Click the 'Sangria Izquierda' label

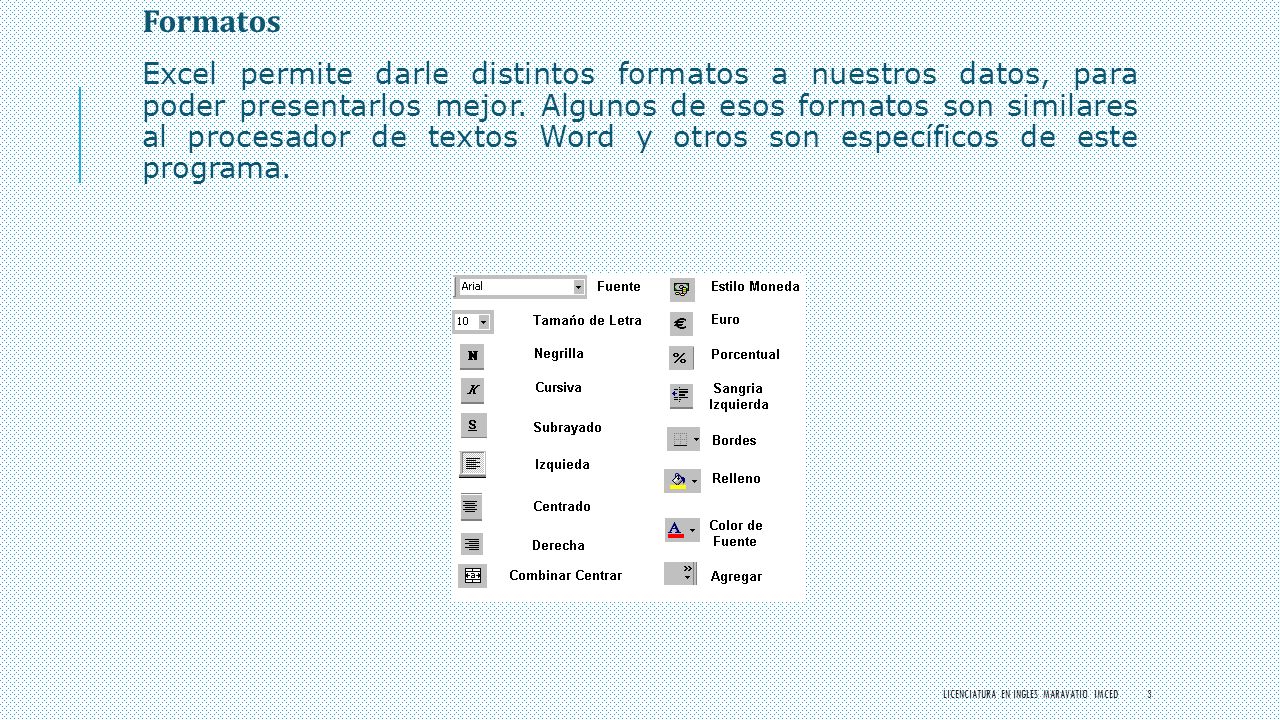coord(739,396)
